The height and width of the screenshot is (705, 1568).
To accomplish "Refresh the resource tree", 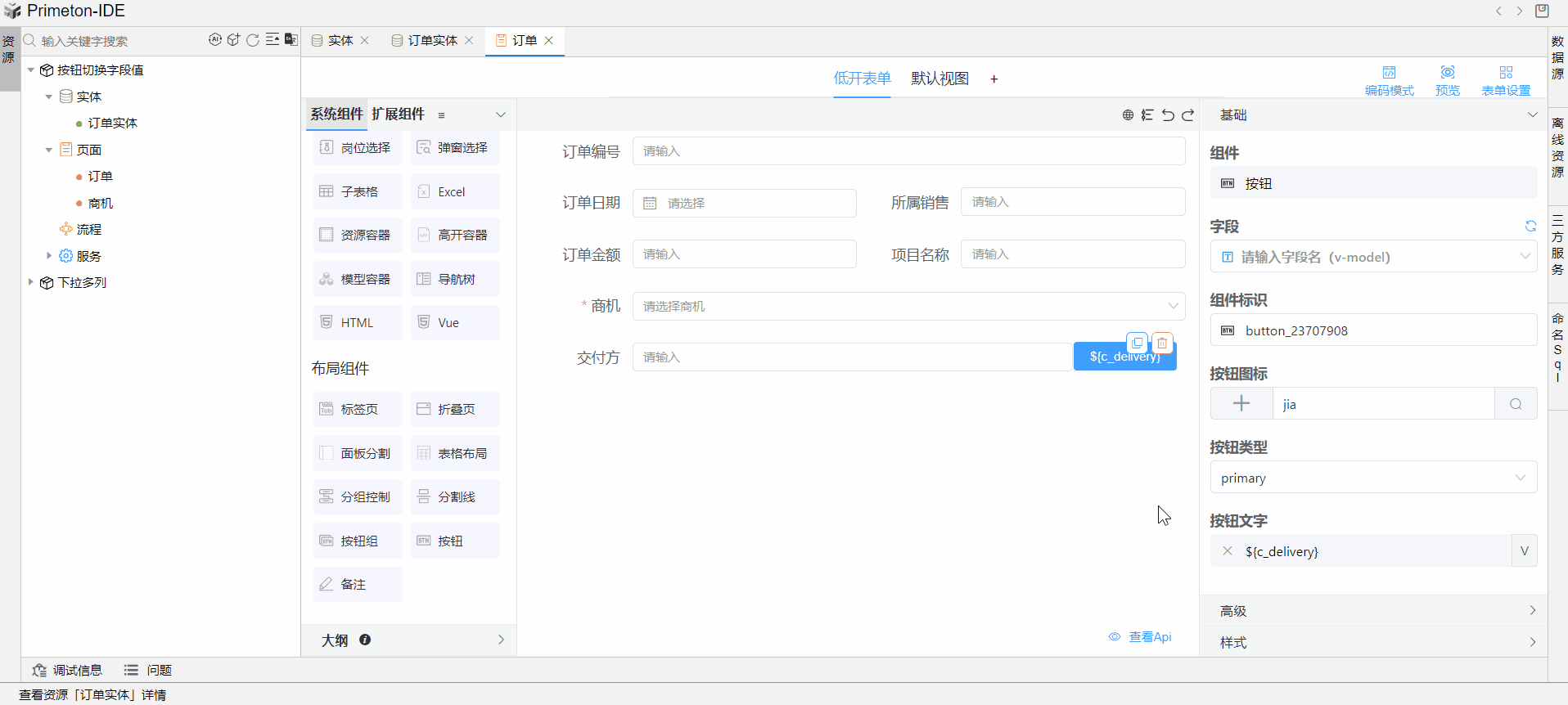I will coord(253,40).
